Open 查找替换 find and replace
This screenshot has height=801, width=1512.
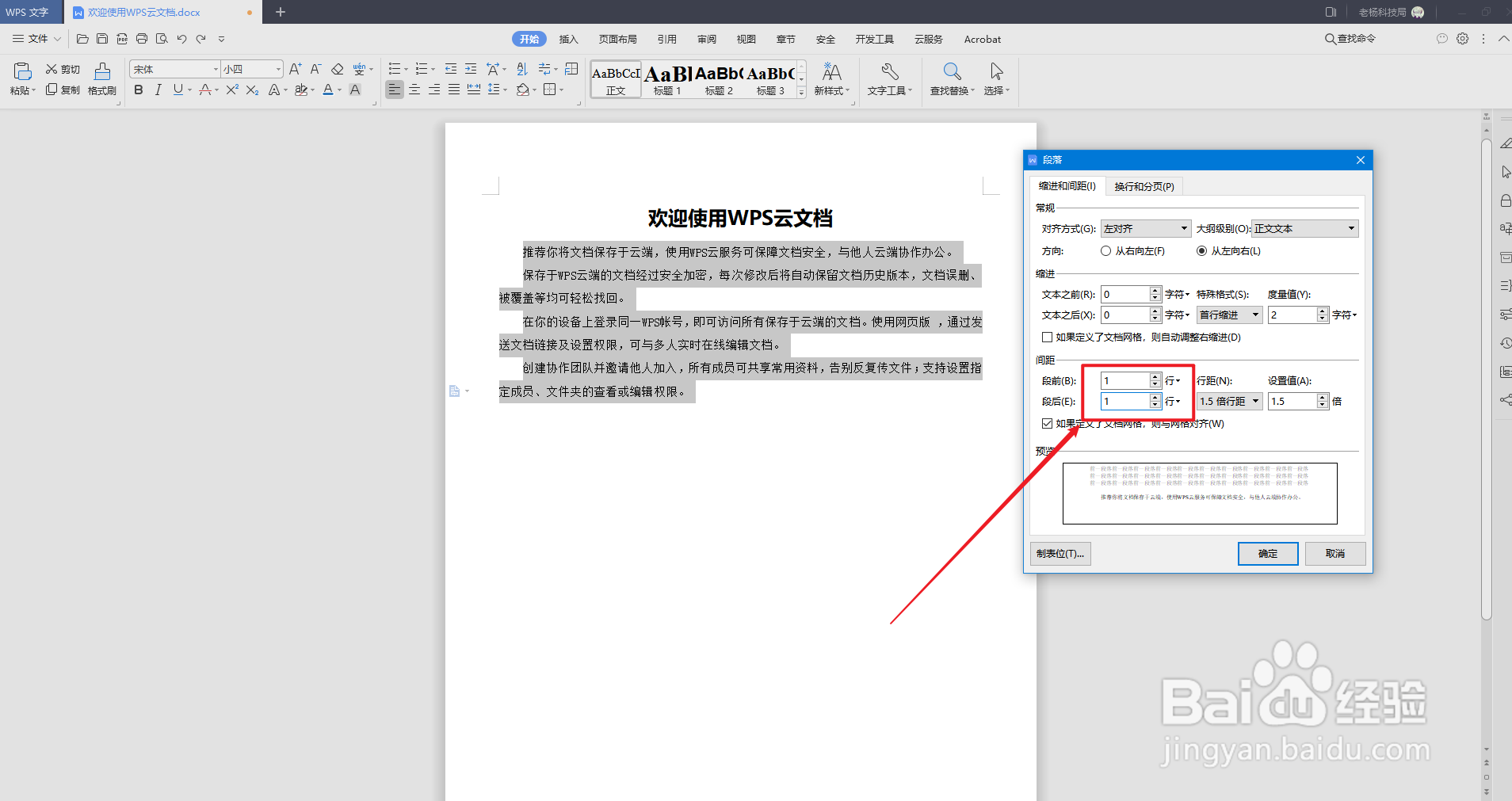tap(952, 79)
